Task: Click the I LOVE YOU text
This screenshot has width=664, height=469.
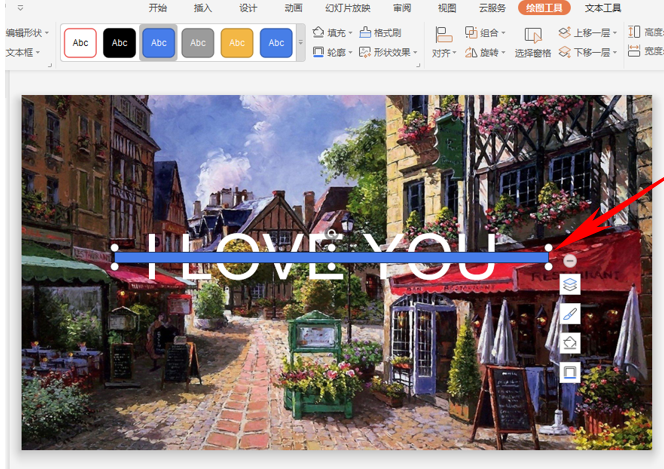Action: [322, 257]
